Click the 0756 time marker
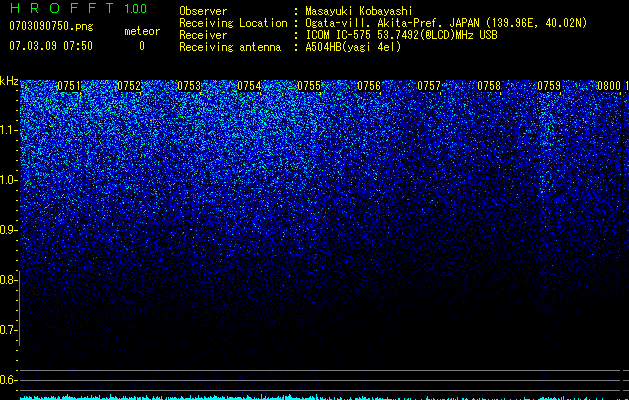This screenshot has height=400, width=629. (x=369, y=86)
